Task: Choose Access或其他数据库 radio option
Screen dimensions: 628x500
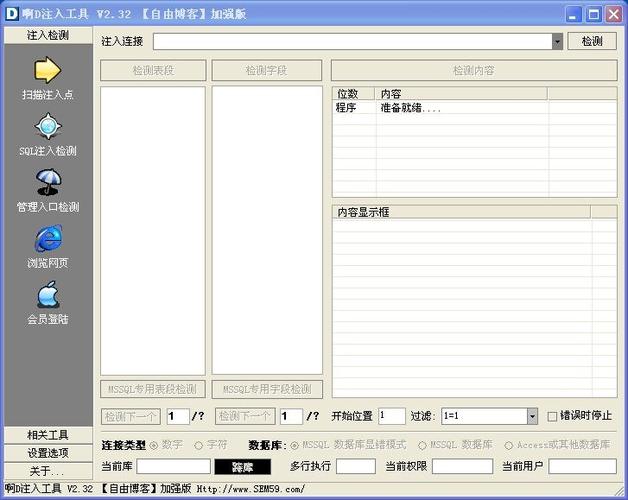Action: (509, 444)
